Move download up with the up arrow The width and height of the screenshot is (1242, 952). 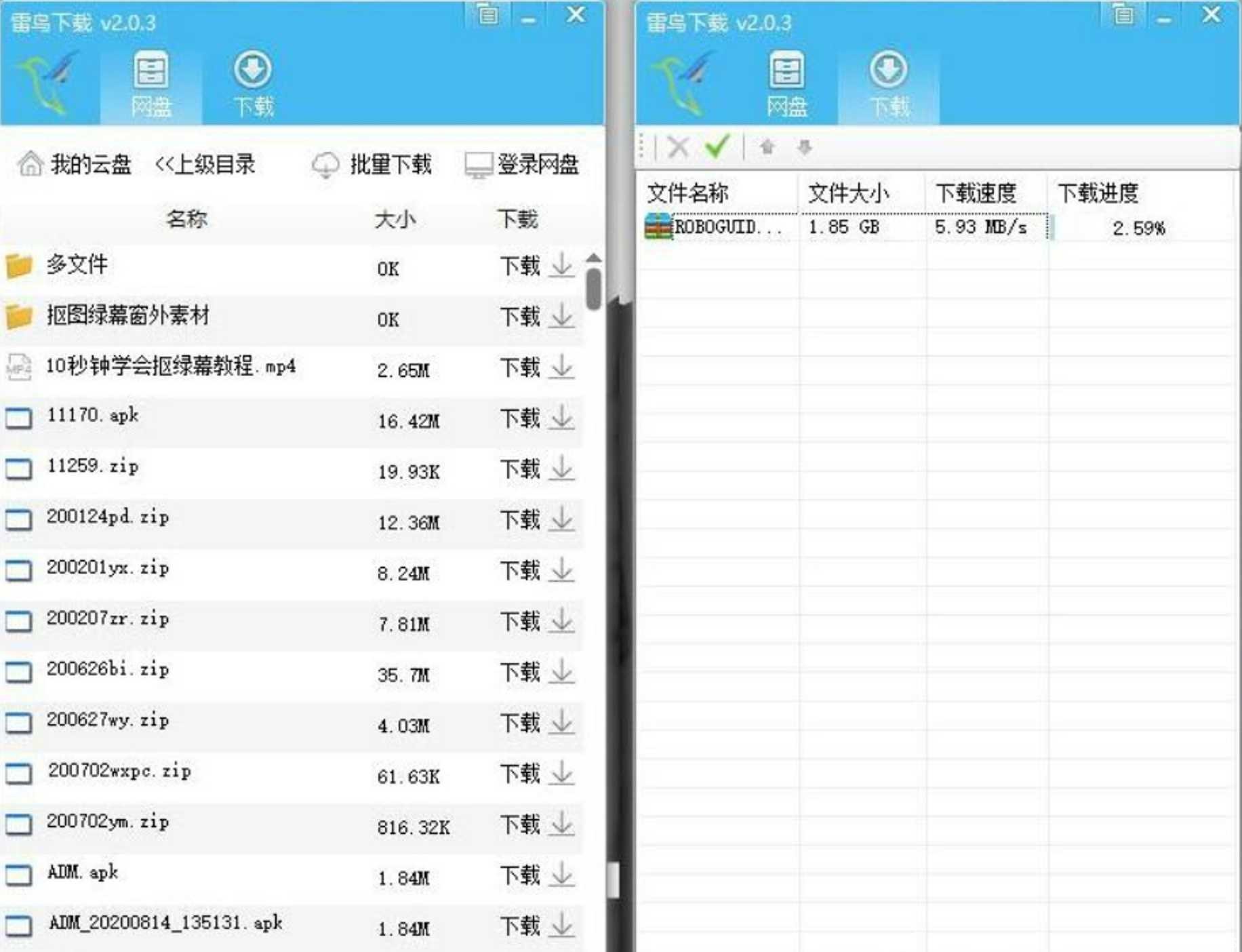[x=767, y=146]
